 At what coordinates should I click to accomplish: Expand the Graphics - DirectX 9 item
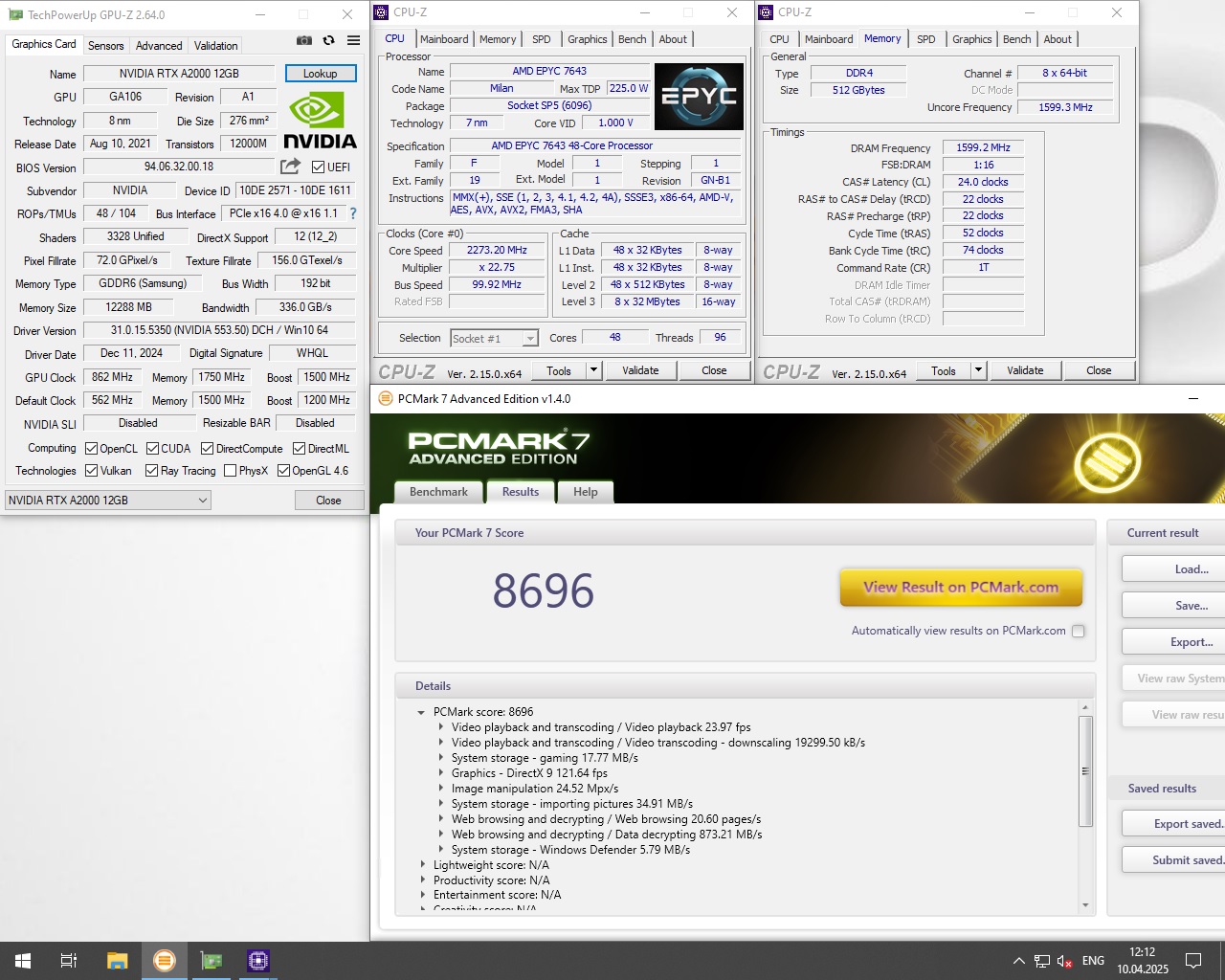(x=441, y=773)
